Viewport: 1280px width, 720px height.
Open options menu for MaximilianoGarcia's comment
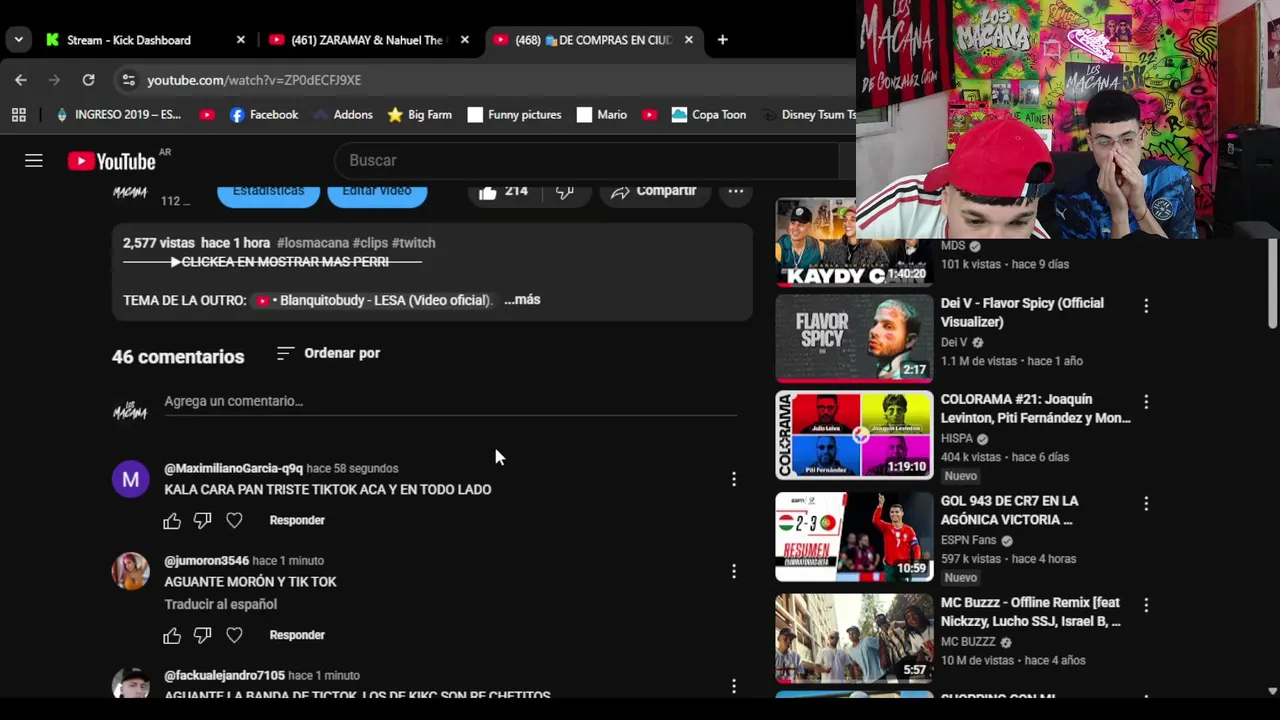[x=734, y=480]
